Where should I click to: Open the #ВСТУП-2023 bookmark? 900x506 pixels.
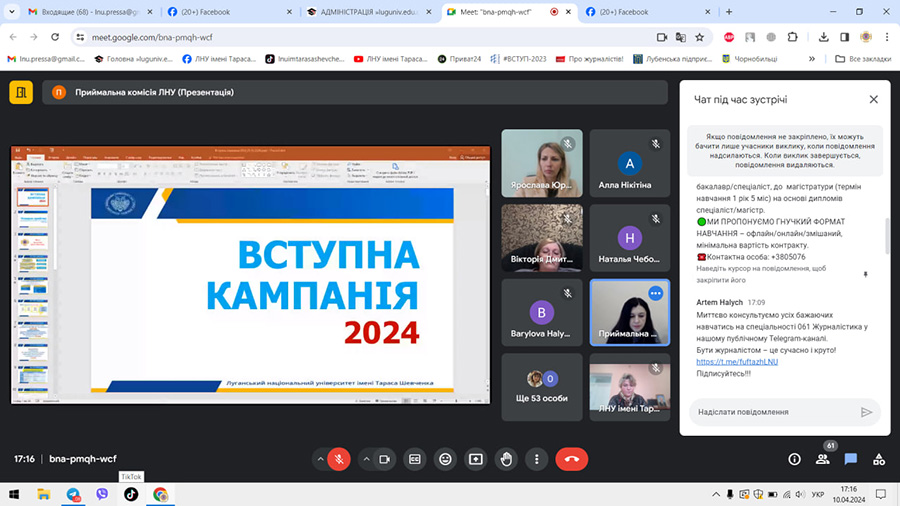518,59
